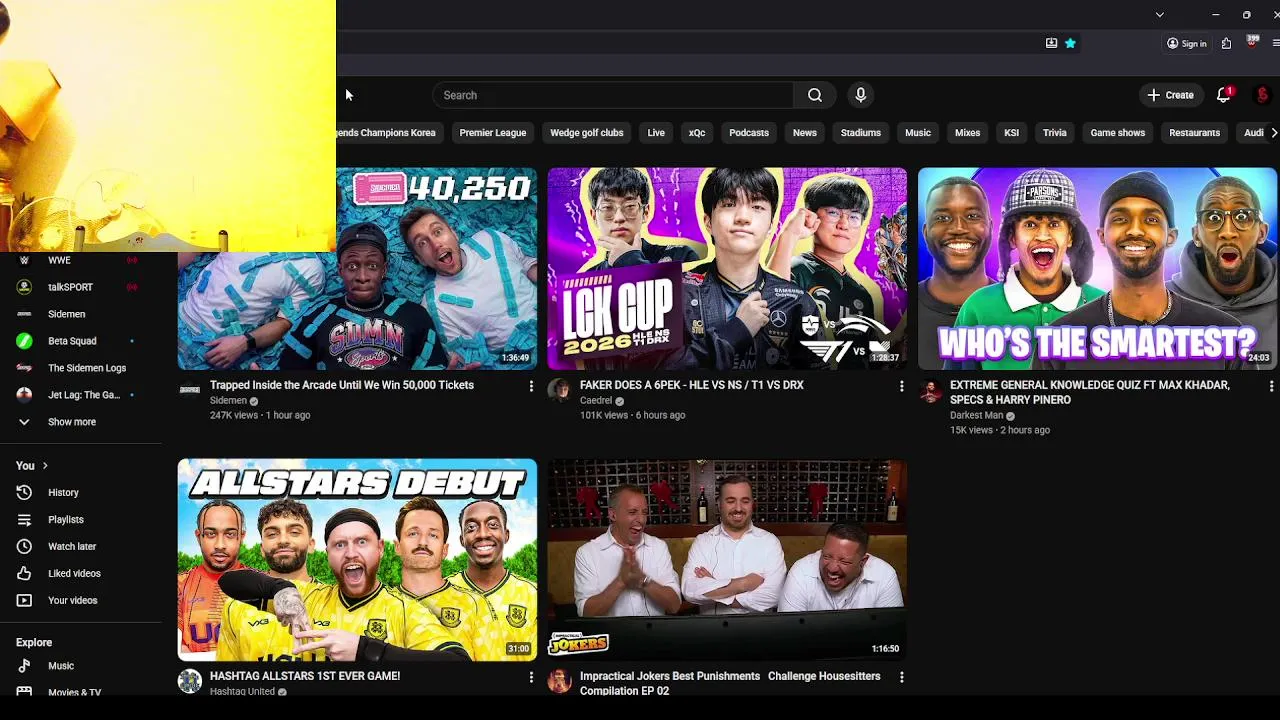Play Allstars Debut video thumbnail

click(x=357, y=560)
